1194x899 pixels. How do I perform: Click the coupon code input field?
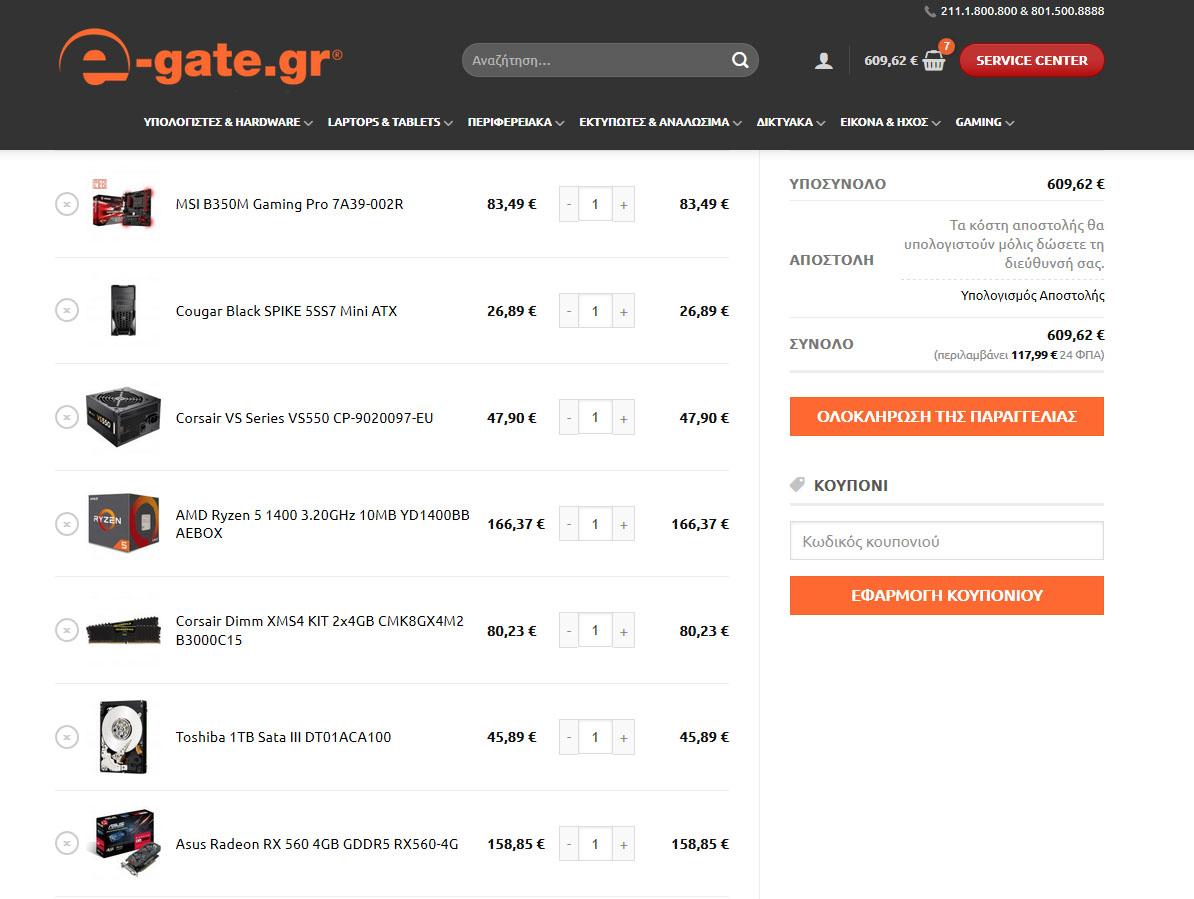click(x=947, y=540)
